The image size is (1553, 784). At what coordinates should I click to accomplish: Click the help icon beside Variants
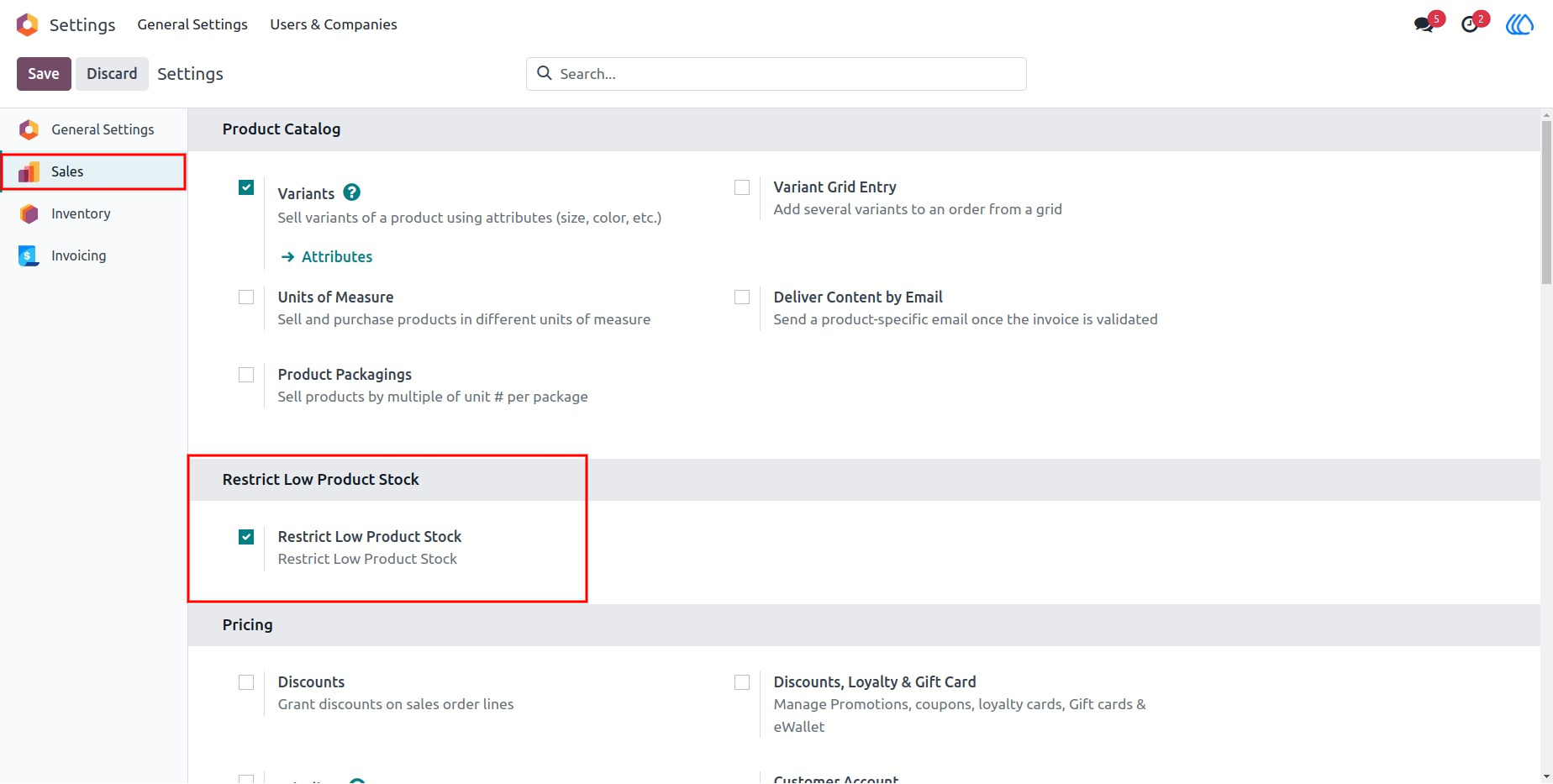(x=352, y=192)
